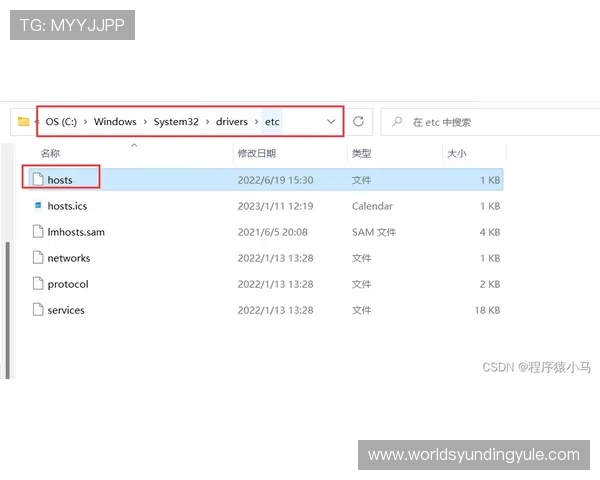Click date 2023/1/11 12:19 of hosts.ics
600x480 pixels.
[276, 206]
